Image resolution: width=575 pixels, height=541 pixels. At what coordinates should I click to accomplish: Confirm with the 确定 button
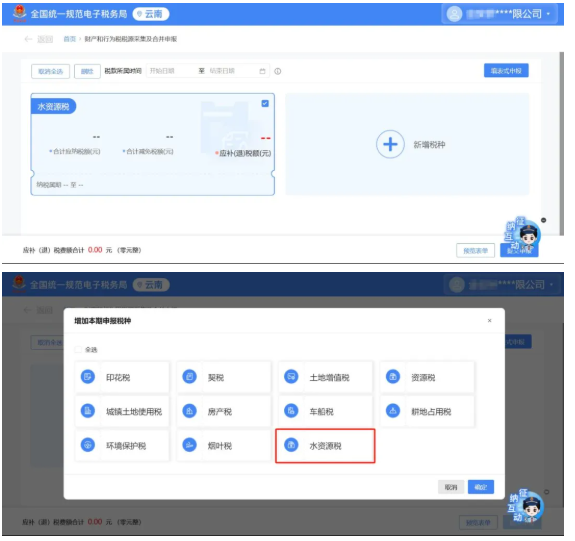(x=481, y=487)
